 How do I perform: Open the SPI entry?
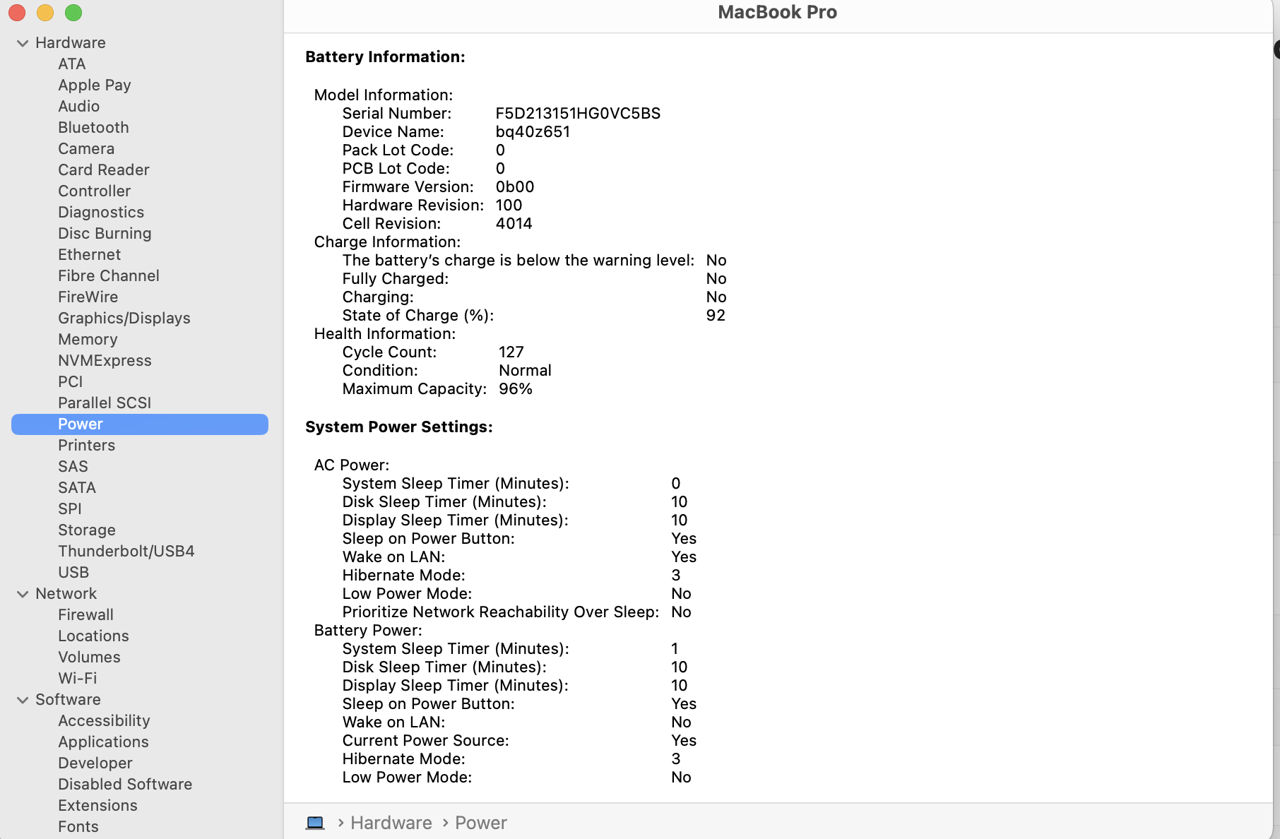click(x=70, y=509)
